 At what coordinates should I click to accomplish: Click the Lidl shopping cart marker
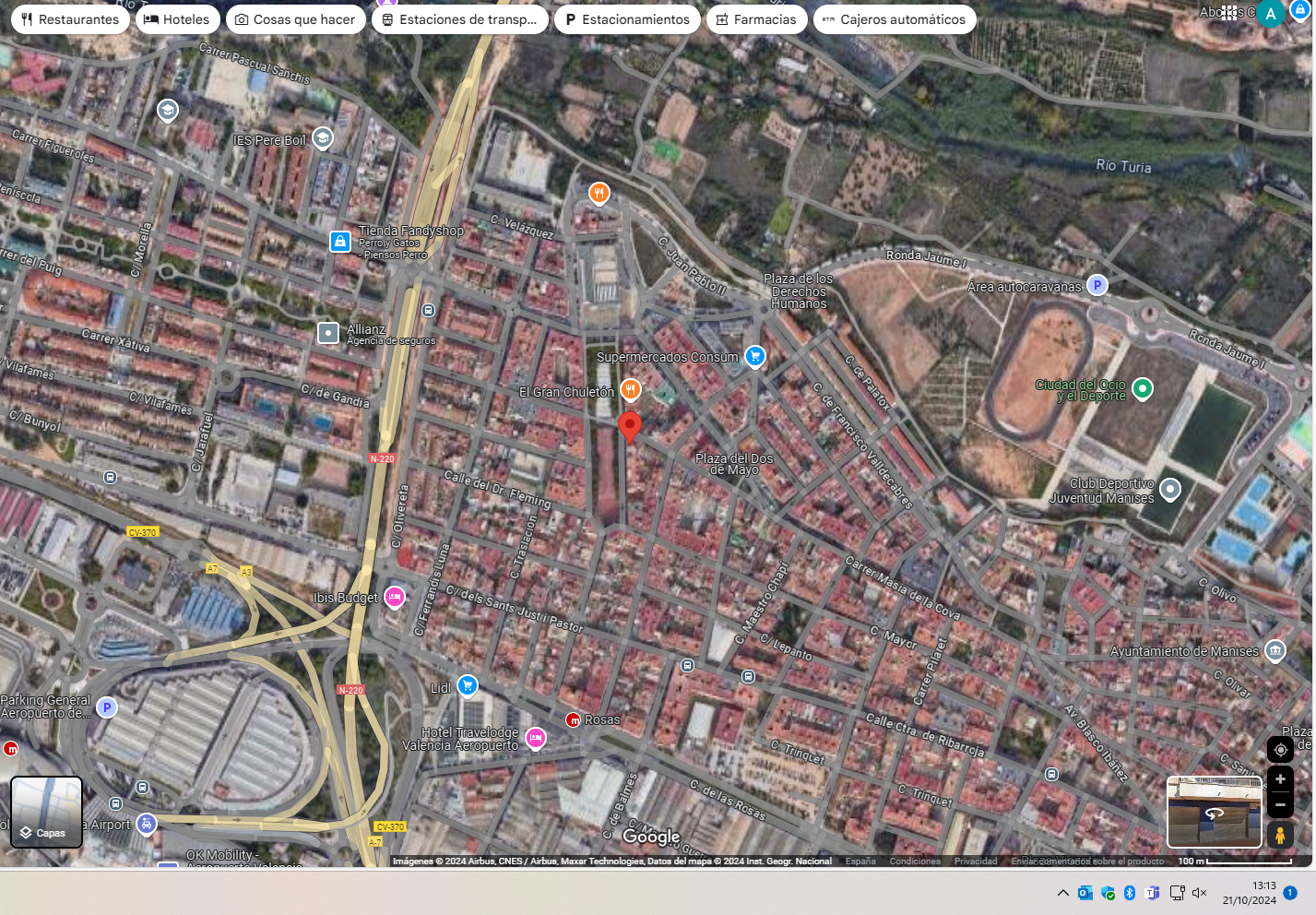pyautogui.click(x=468, y=685)
